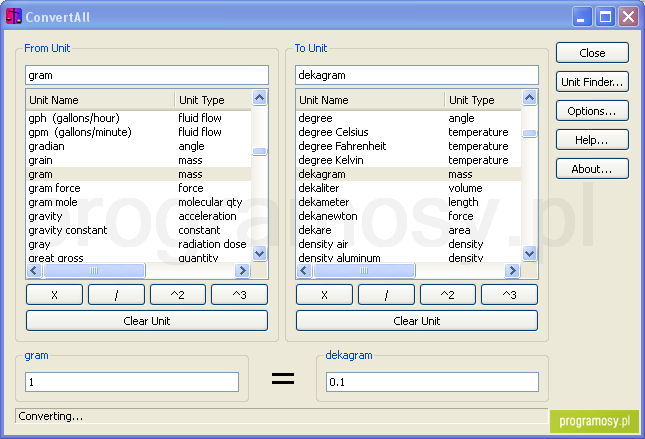This screenshot has width=645, height=439.
Task: Click the From list scroll right arrow
Action: pos(242,270)
